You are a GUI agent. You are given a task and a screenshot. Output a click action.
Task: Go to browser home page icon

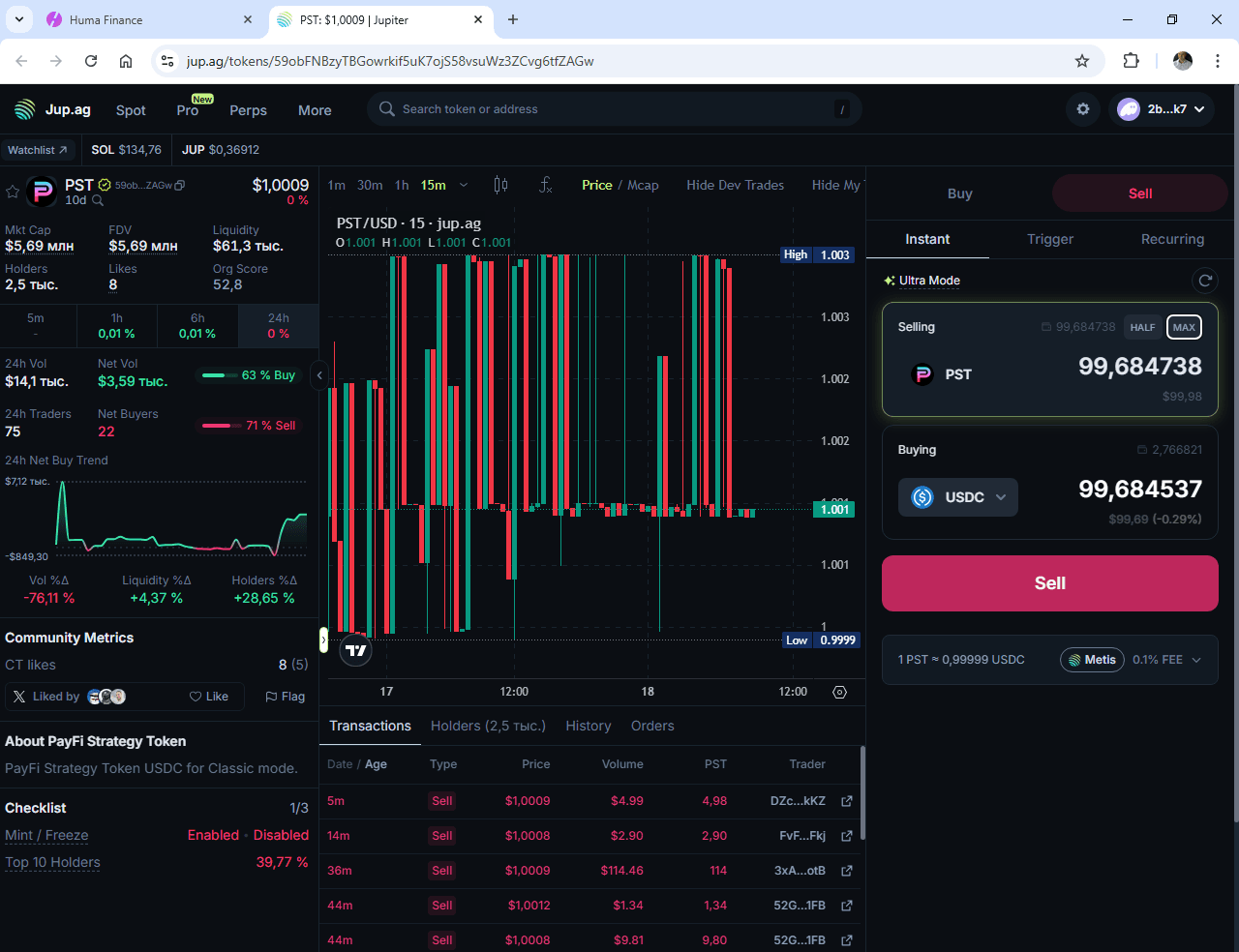point(126,61)
